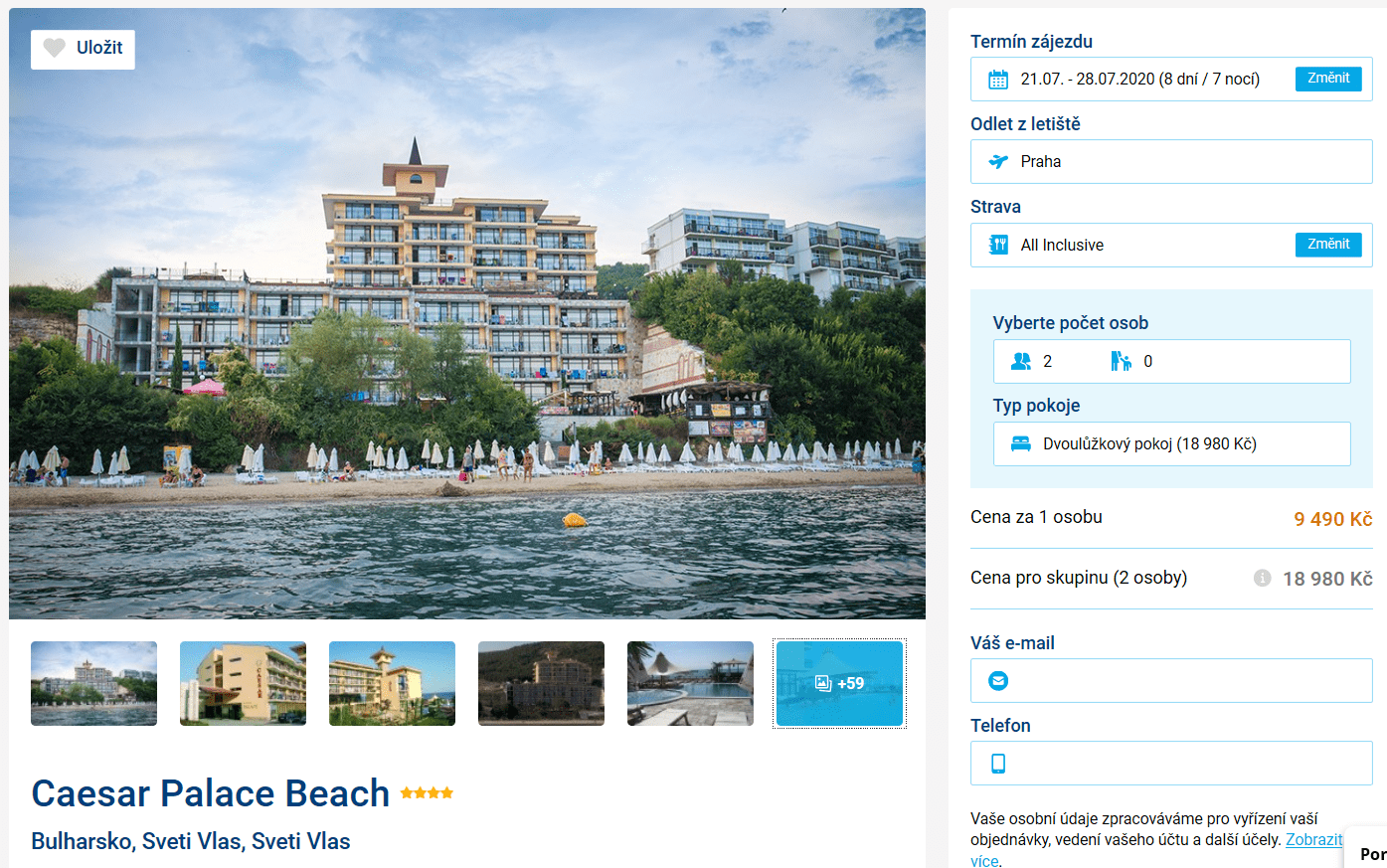Click the phone icon in Telefon field
The image size is (1387, 868).
998,764
